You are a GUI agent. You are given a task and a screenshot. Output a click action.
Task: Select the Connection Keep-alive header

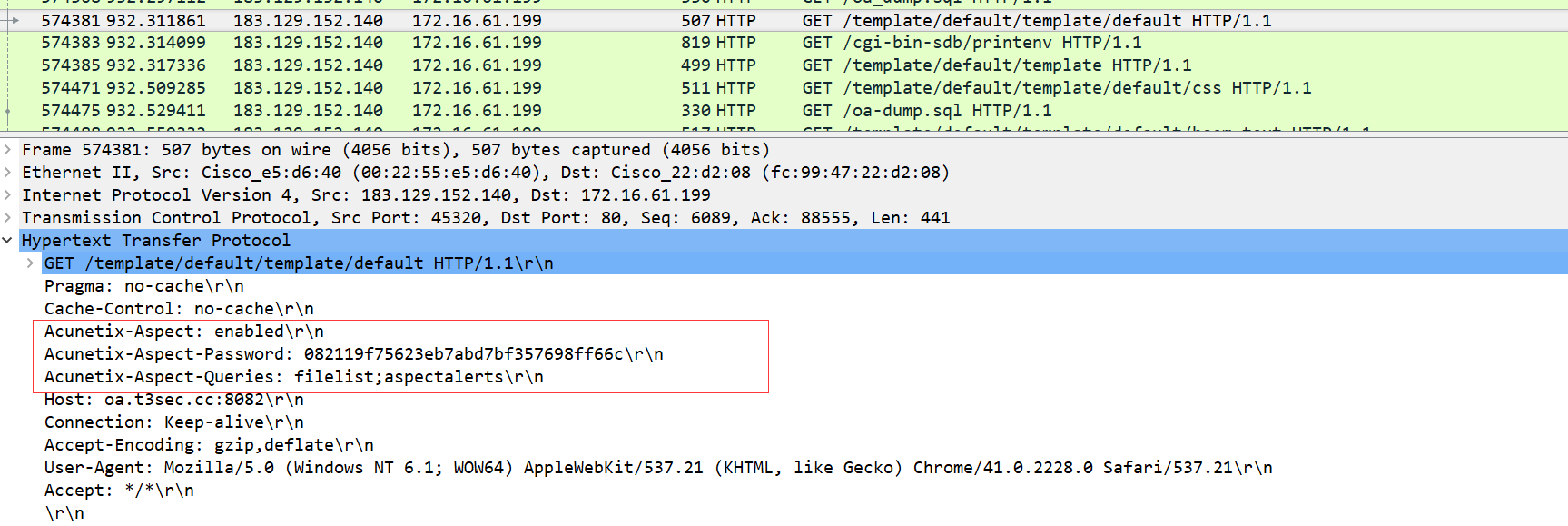point(173,422)
